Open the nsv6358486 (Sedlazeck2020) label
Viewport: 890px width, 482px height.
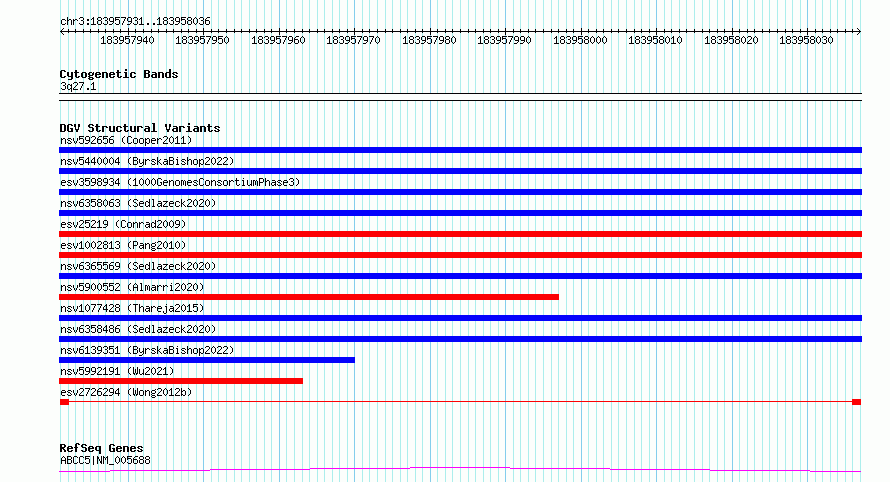(x=138, y=329)
